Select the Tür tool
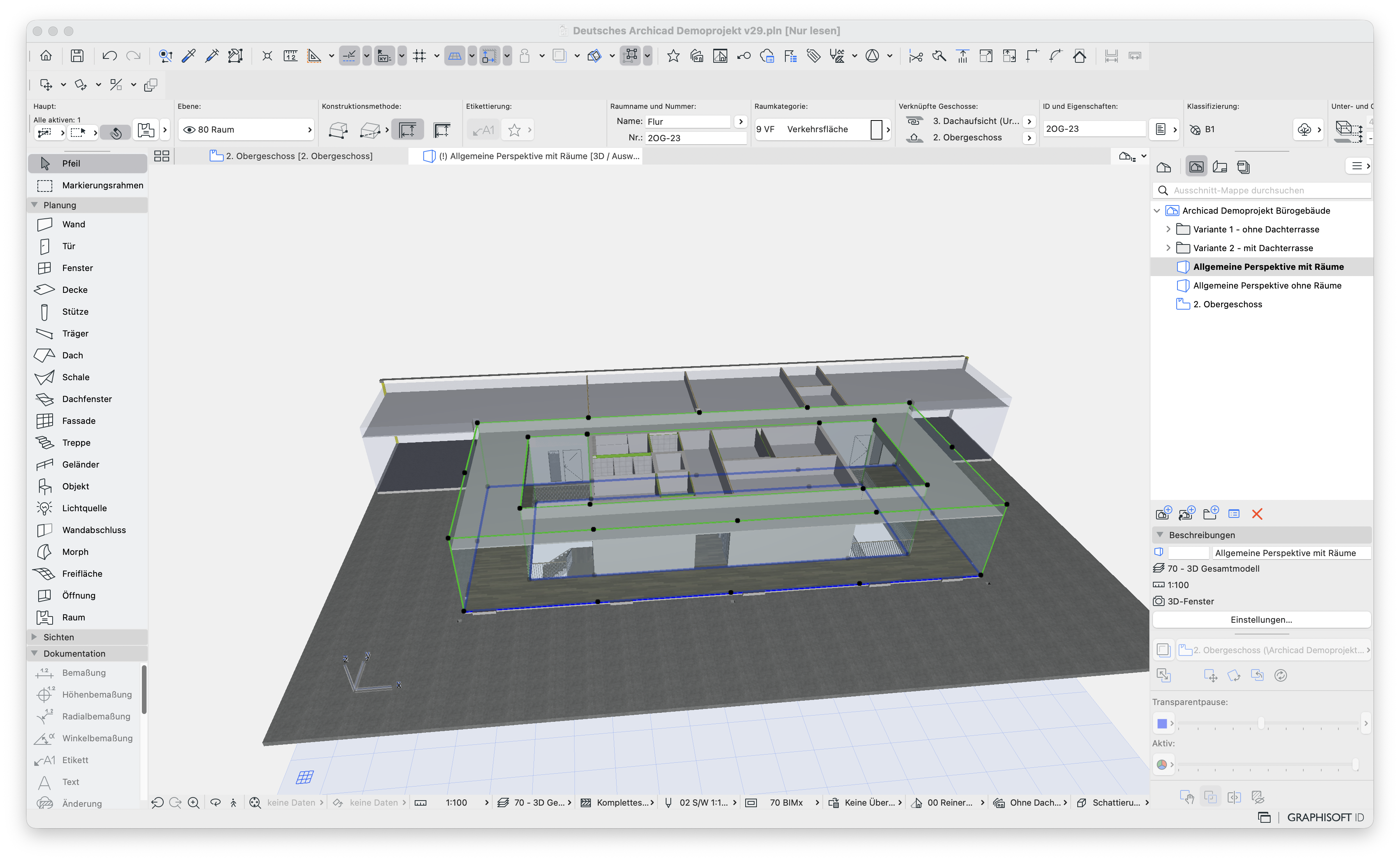The width and height of the screenshot is (1400, 861). click(88, 246)
